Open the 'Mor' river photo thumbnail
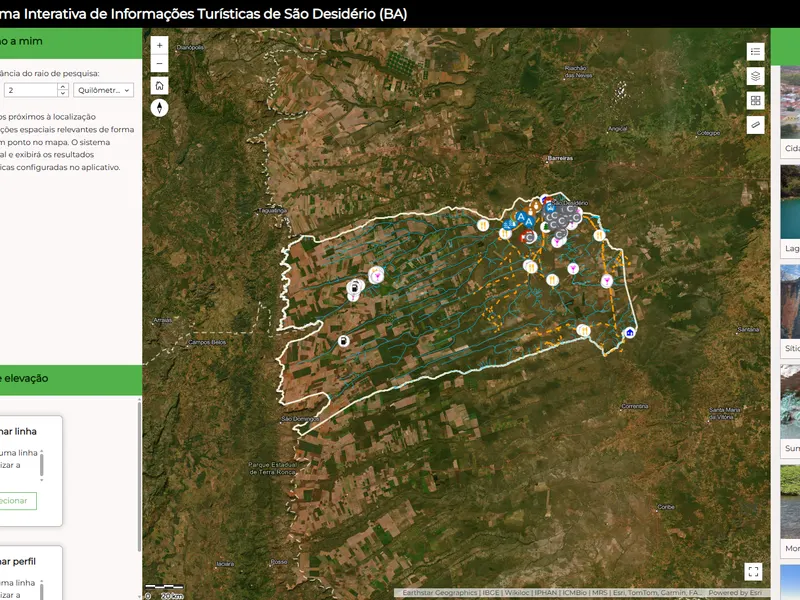 tap(790, 502)
